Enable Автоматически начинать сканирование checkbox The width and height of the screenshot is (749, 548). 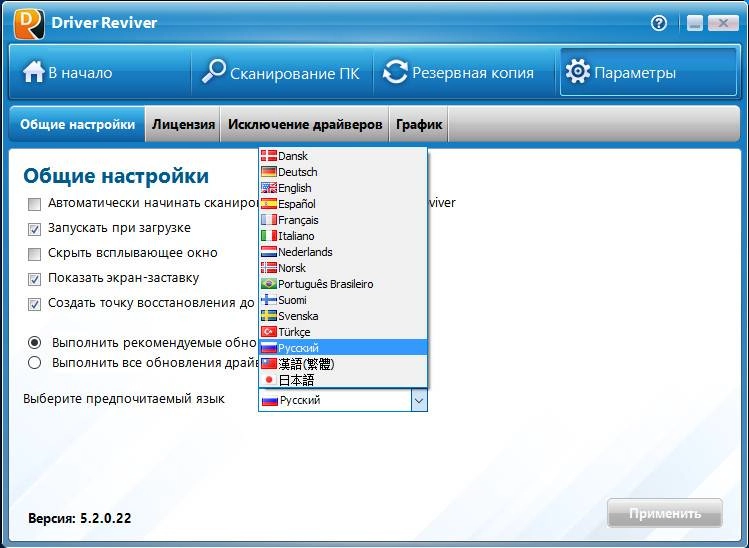point(34,204)
